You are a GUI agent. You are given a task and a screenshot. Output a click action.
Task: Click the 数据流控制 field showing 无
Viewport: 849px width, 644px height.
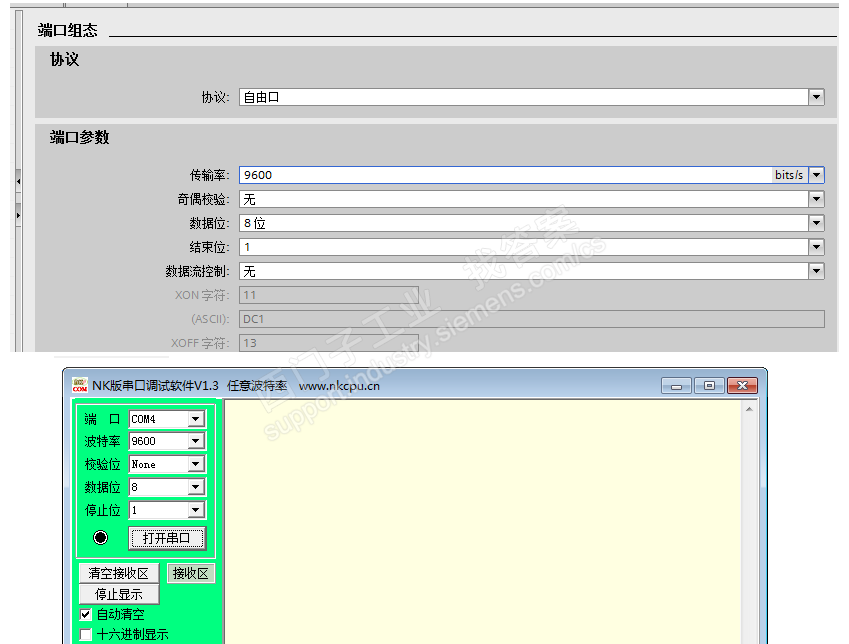click(524, 271)
